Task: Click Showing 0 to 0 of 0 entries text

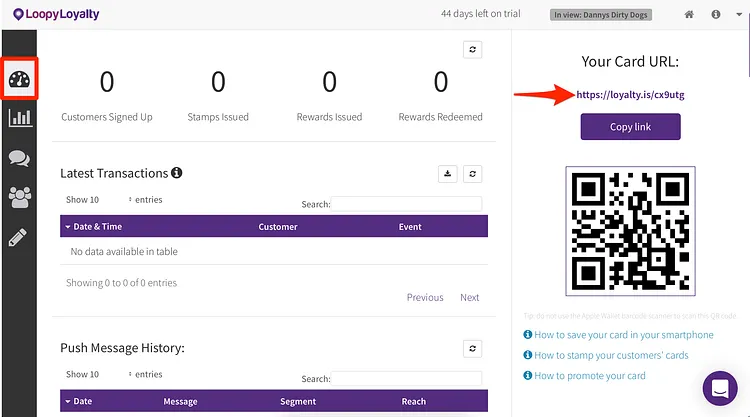Action: coord(121,283)
